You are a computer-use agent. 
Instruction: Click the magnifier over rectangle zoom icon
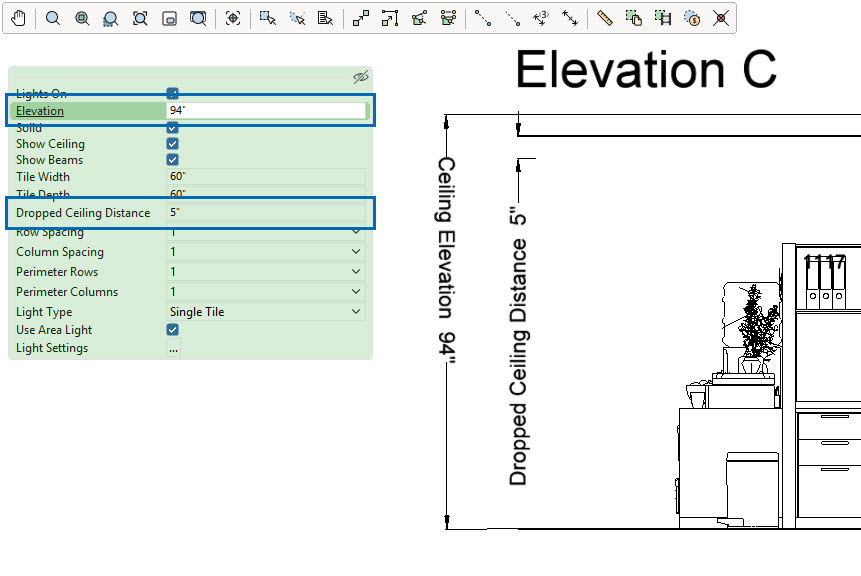coord(198,18)
